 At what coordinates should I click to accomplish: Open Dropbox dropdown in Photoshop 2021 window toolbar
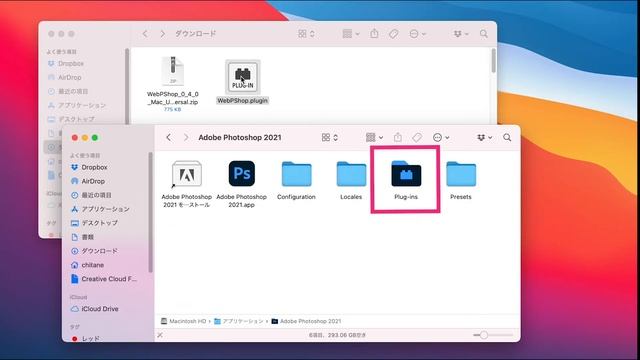(484, 138)
